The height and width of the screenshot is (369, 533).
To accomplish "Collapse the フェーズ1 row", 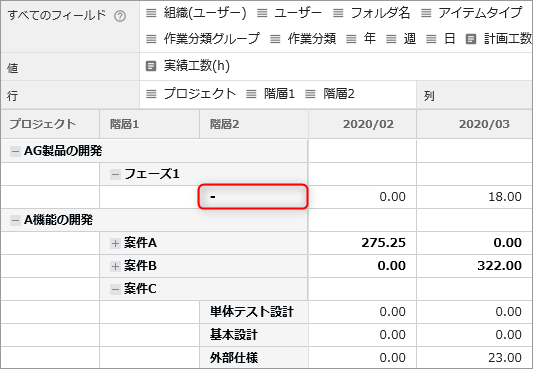I will [x=115, y=174].
